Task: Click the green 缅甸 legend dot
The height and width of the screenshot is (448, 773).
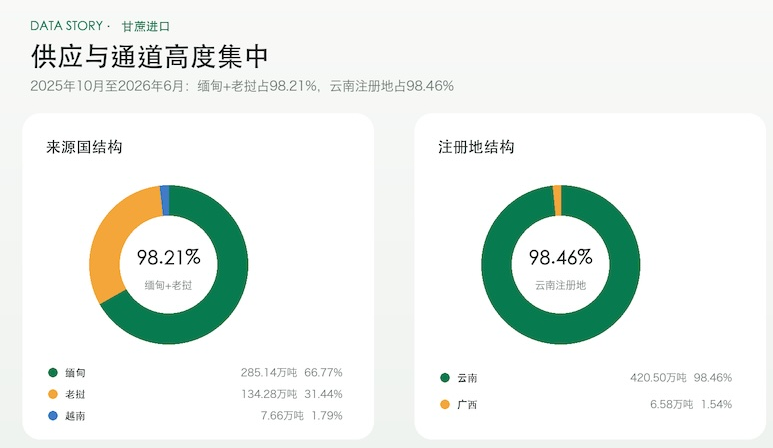Action: coord(53,373)
